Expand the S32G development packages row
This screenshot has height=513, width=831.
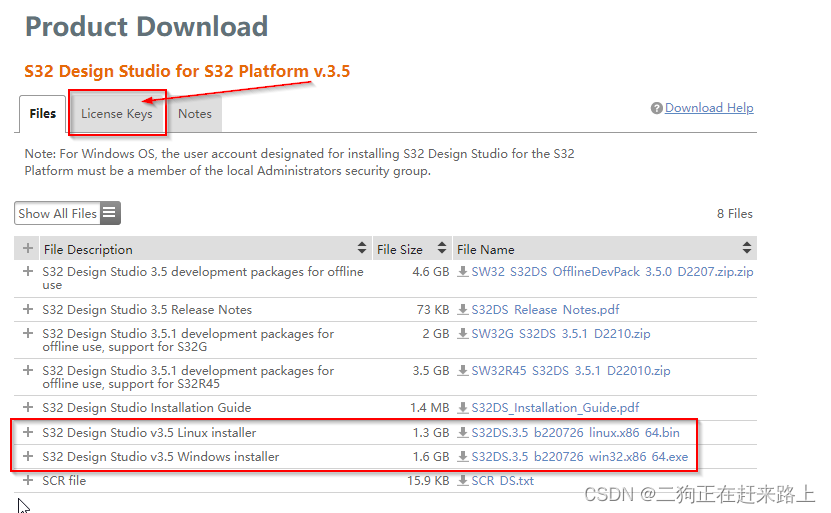pyautogui.click(x=28, y=333)
